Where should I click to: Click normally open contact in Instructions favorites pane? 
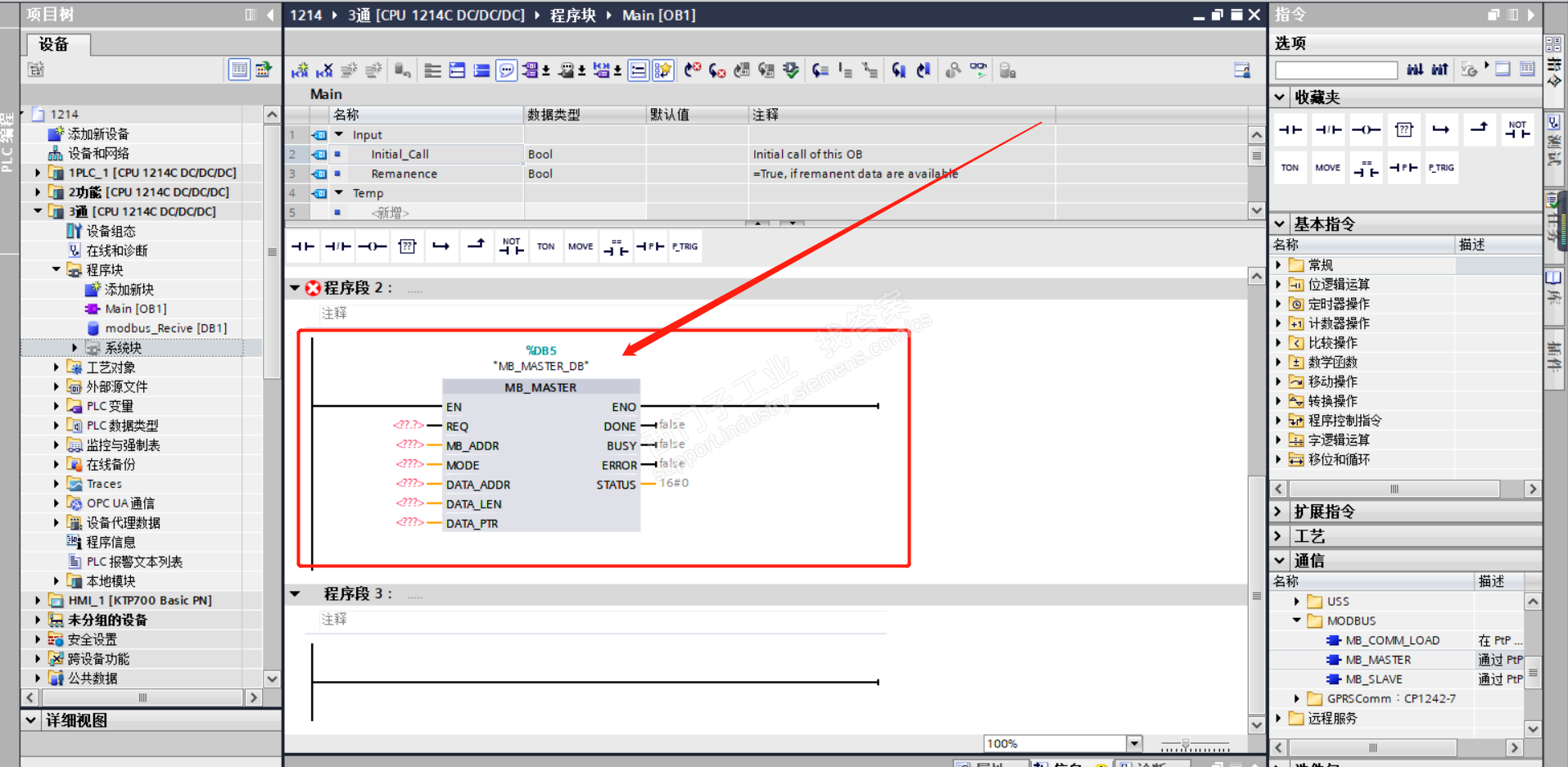click(x=1290, y=129)
